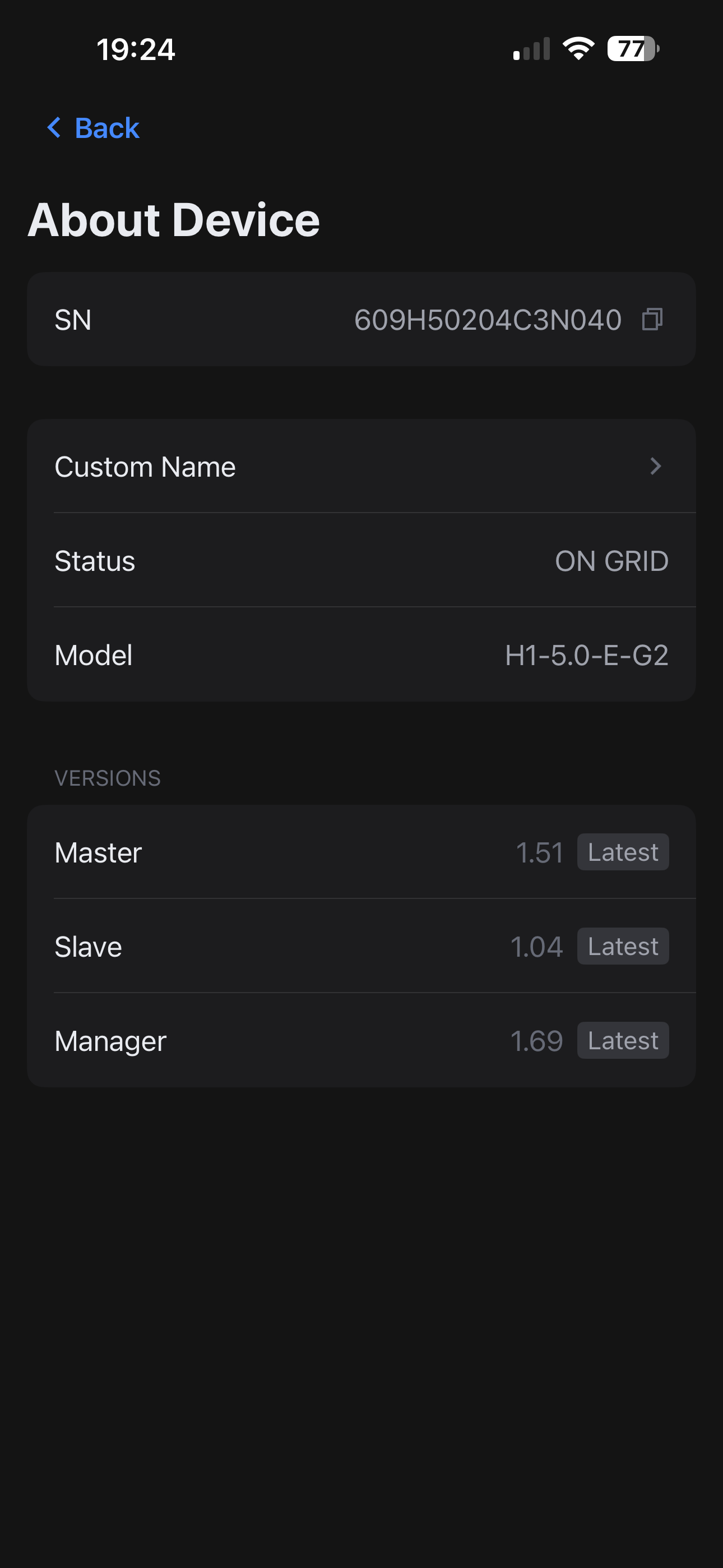Open Custom Name chevron
Screen dimensions: 723x1568
[655, 466]
